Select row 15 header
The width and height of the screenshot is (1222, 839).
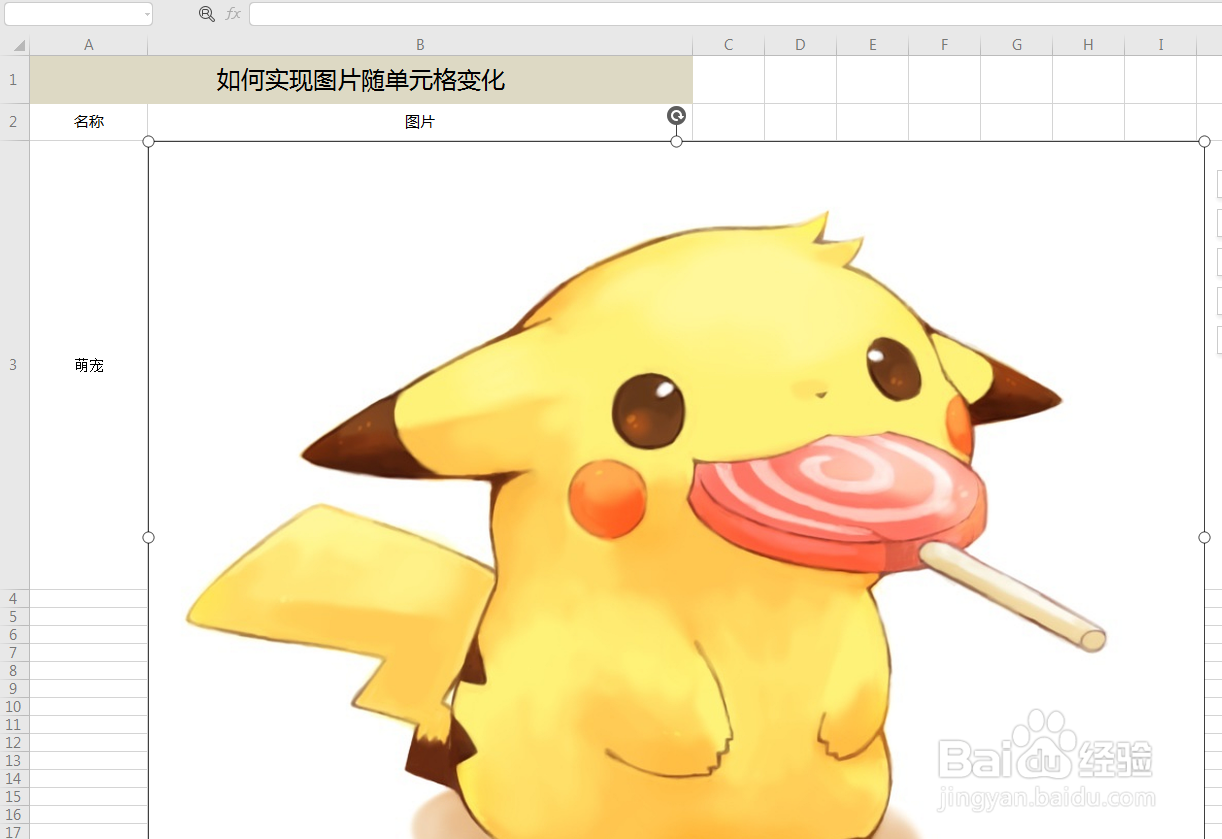click(x=14, y=796)
